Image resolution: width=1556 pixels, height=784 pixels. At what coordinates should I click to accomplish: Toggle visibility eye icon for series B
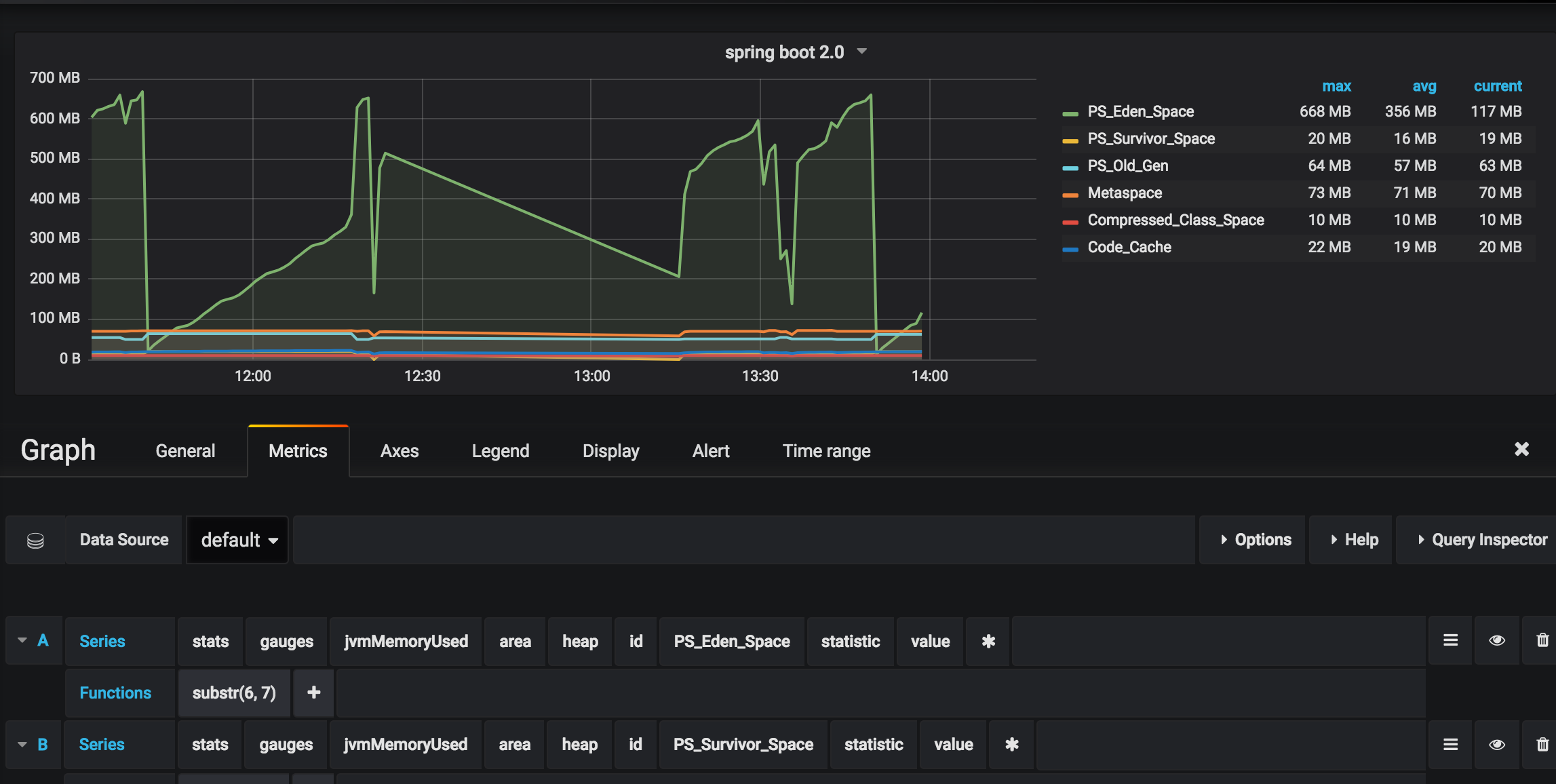click(1498, 744)
